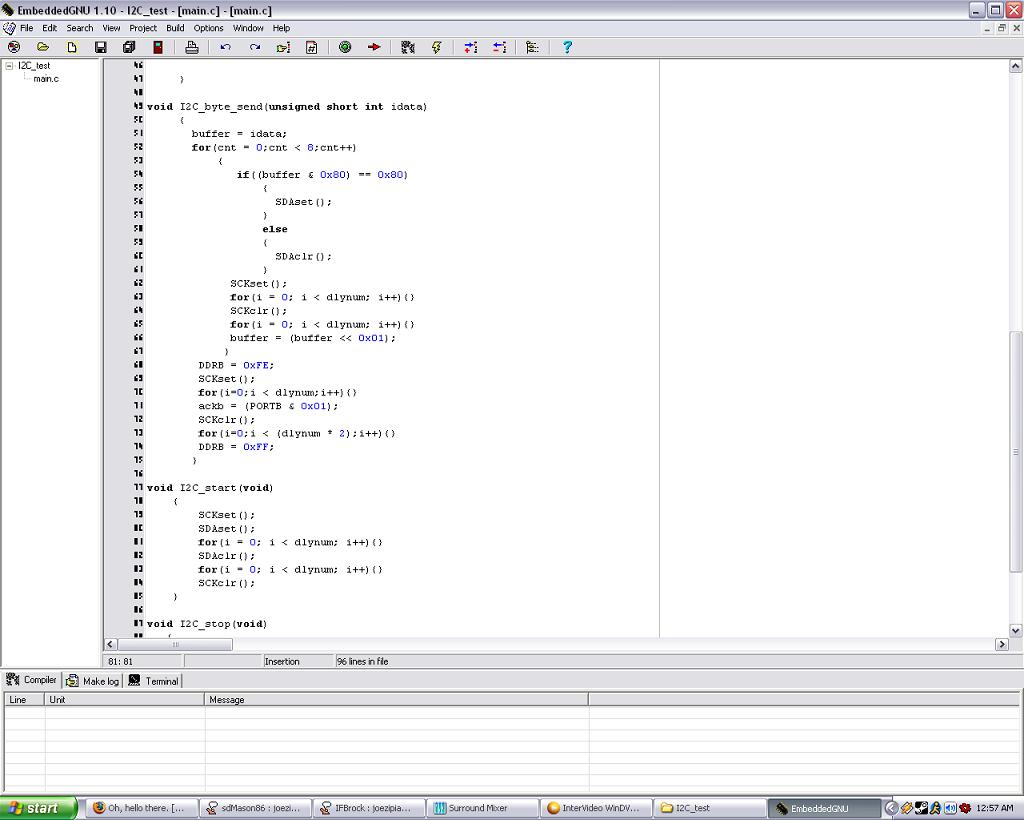Click the horizontal scrollbar right arrow

coord(1001,645)
